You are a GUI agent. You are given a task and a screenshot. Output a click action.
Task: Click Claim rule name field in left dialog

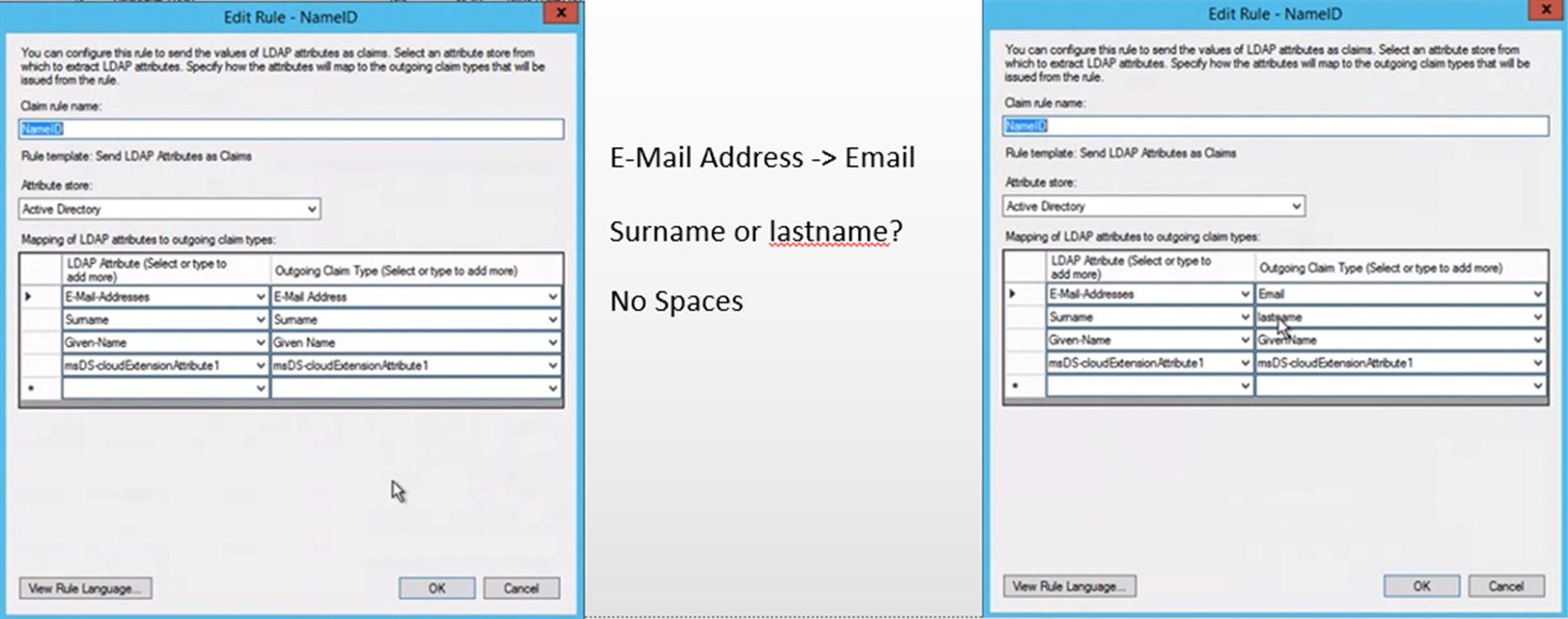(291, 129)
